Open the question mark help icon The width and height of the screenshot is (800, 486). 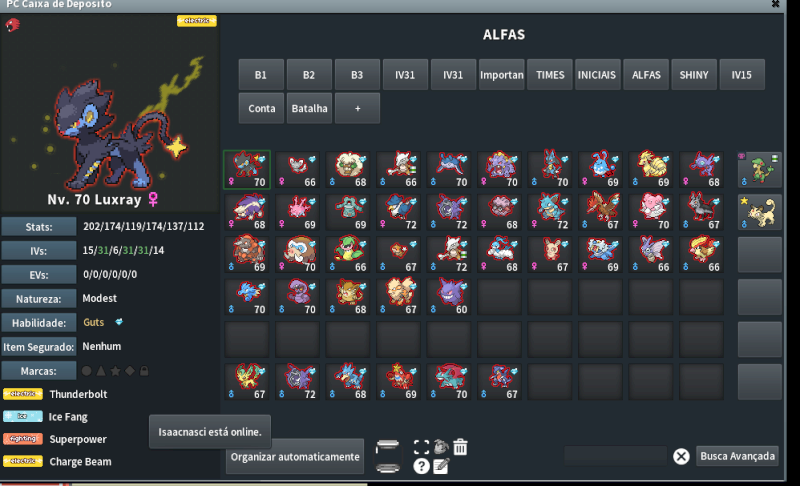421,466
